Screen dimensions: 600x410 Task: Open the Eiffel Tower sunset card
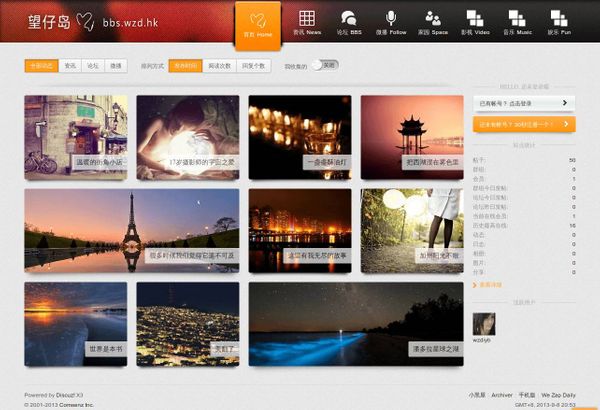[132, 231]
